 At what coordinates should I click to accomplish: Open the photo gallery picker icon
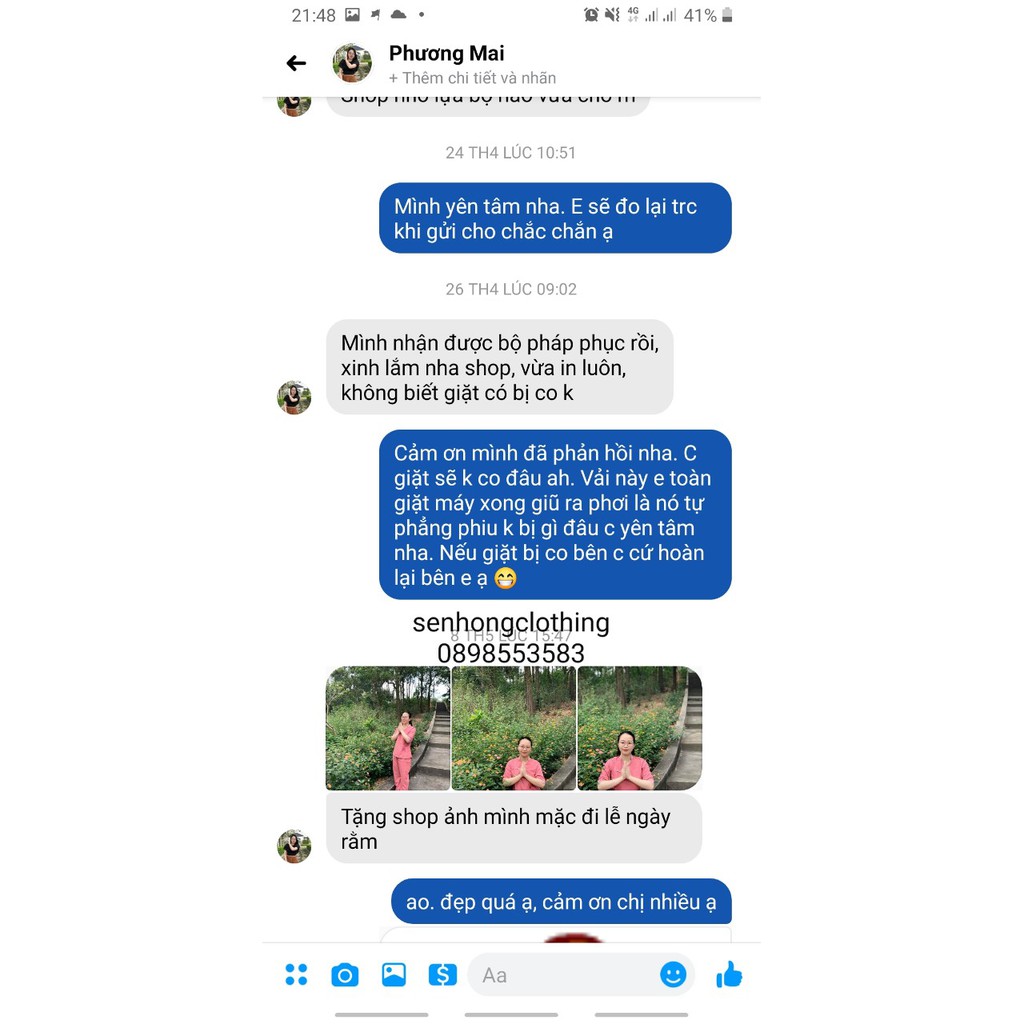click(x=394, y=974)
